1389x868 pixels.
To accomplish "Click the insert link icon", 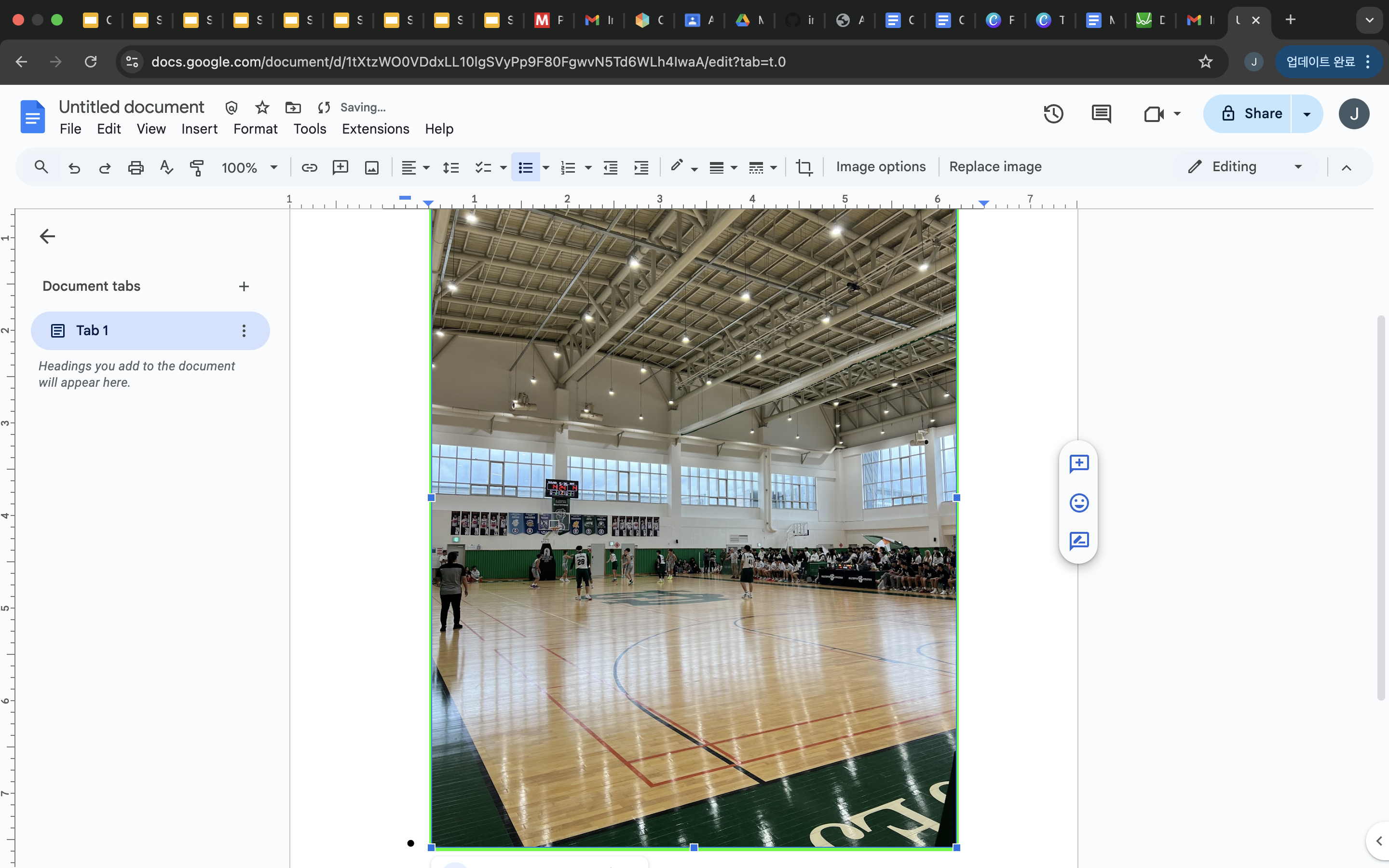I will click(309, 167).
